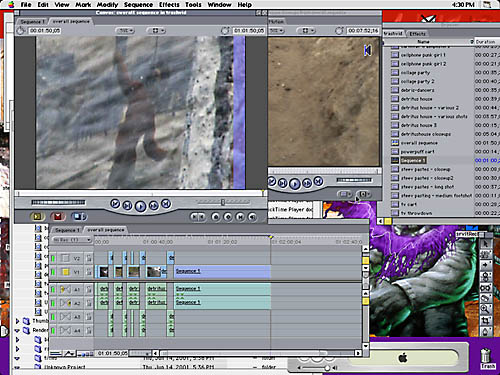Click the yellow Insert edit button in Canvas

click(x=38, y=217)
